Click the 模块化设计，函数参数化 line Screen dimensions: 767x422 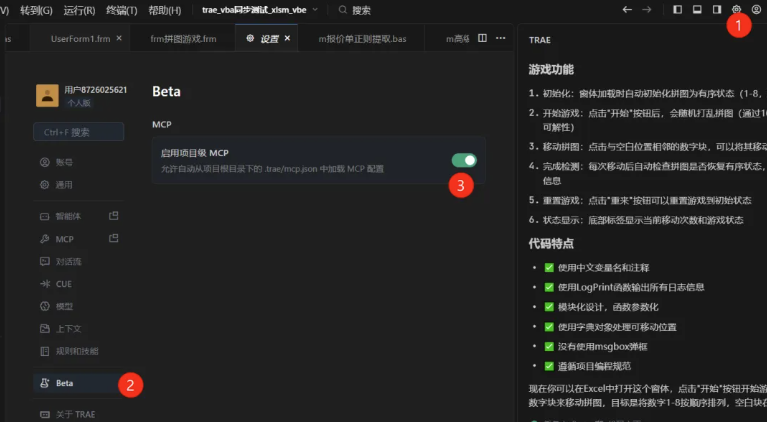(608, 307)
